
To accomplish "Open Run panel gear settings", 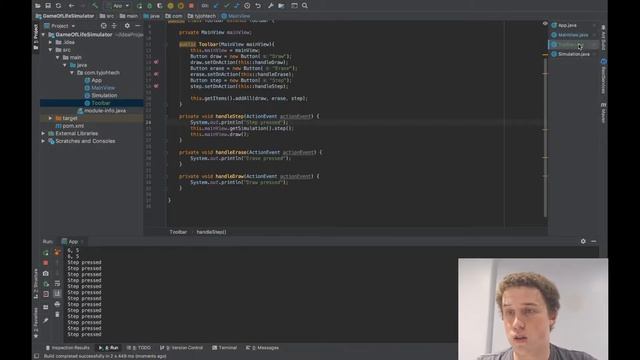I will [x=583, y=241].
